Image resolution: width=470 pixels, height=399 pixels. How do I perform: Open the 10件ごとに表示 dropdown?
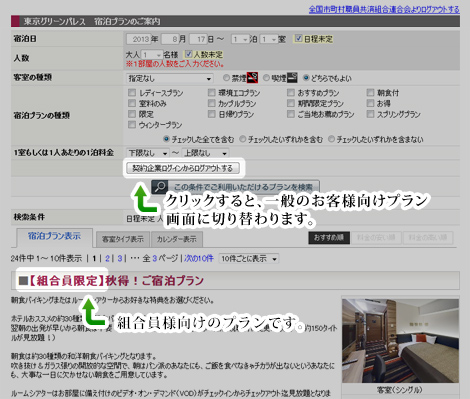pos(249,258)
